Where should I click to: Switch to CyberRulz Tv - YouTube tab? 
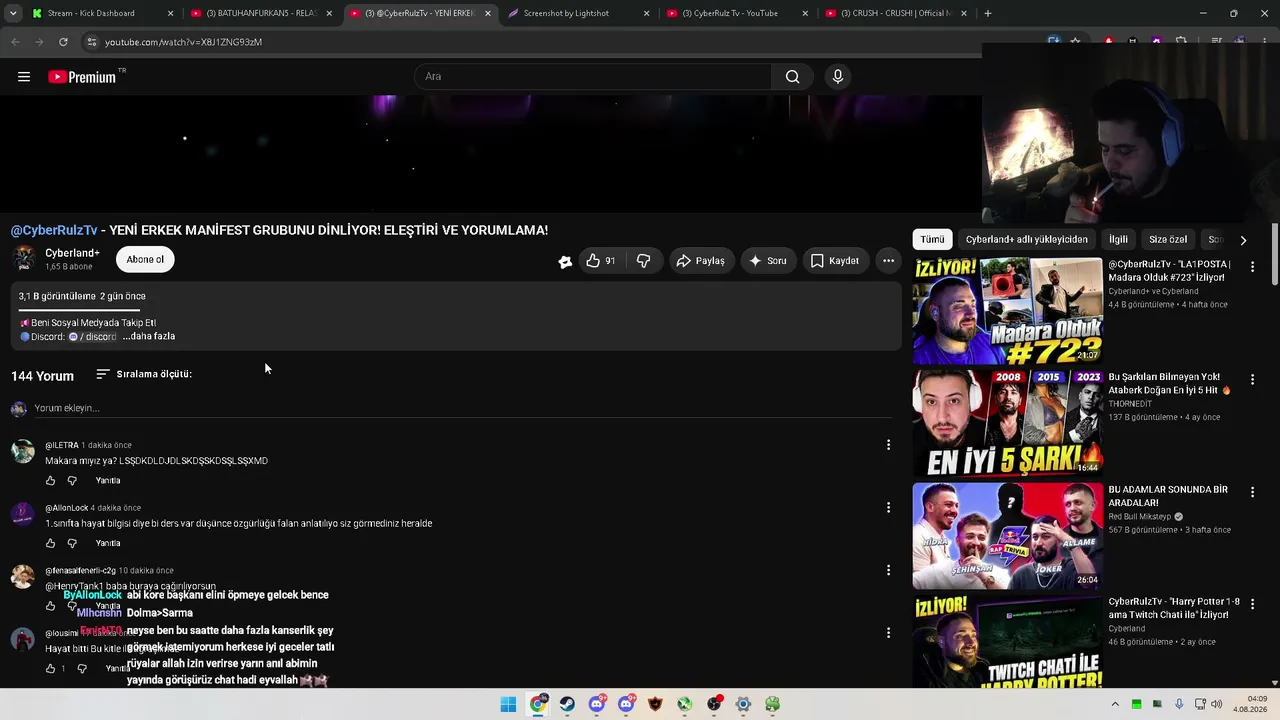coord(738,13)
